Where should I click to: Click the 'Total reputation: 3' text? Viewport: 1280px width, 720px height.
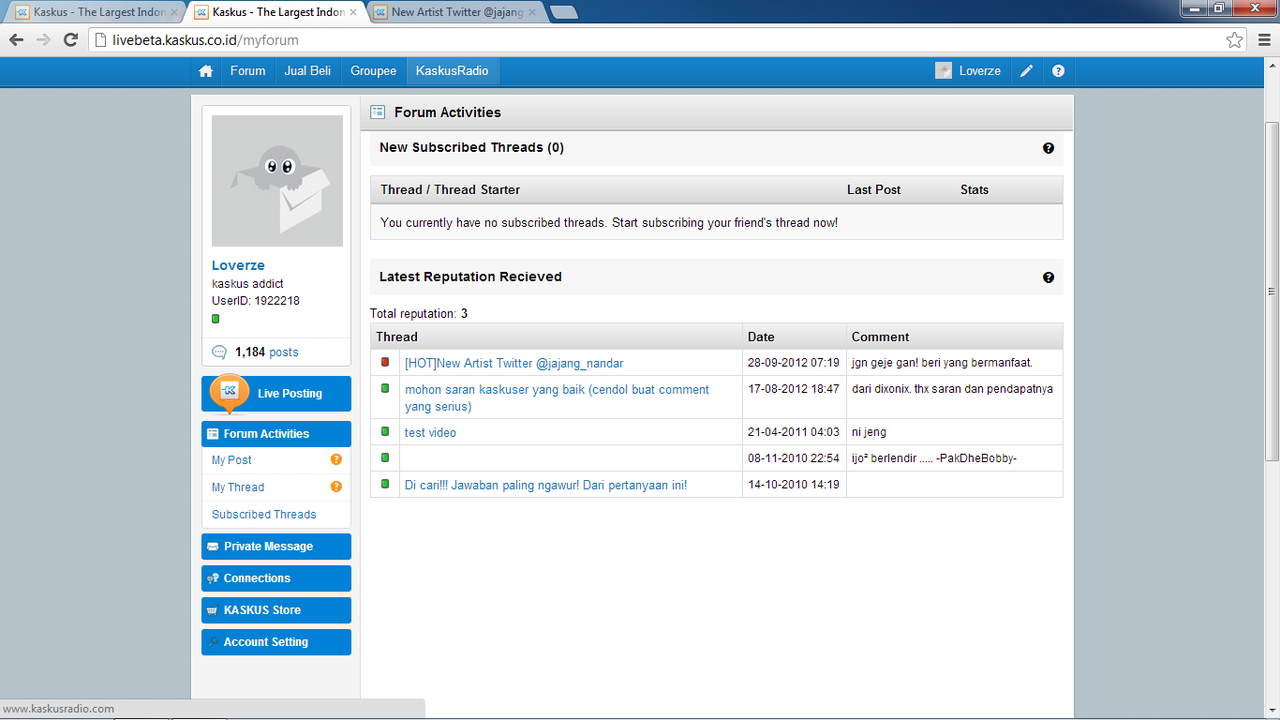click(x=419, y=314)
